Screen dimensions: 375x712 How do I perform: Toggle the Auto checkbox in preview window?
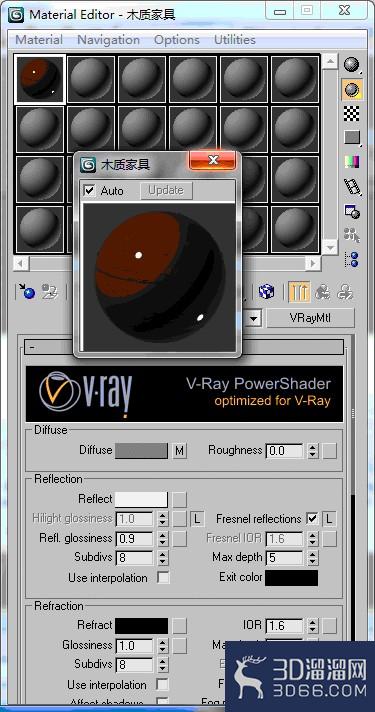click(89, 191)
